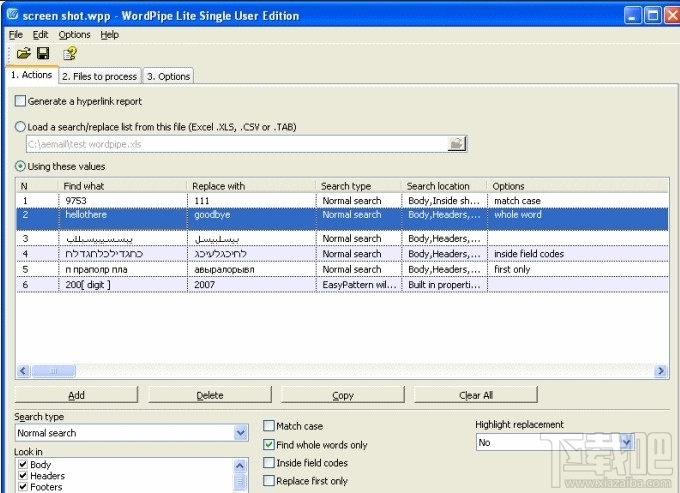Click the Clear All button
The width and height of the screenshot is (680, 493).
coord(476,395)
